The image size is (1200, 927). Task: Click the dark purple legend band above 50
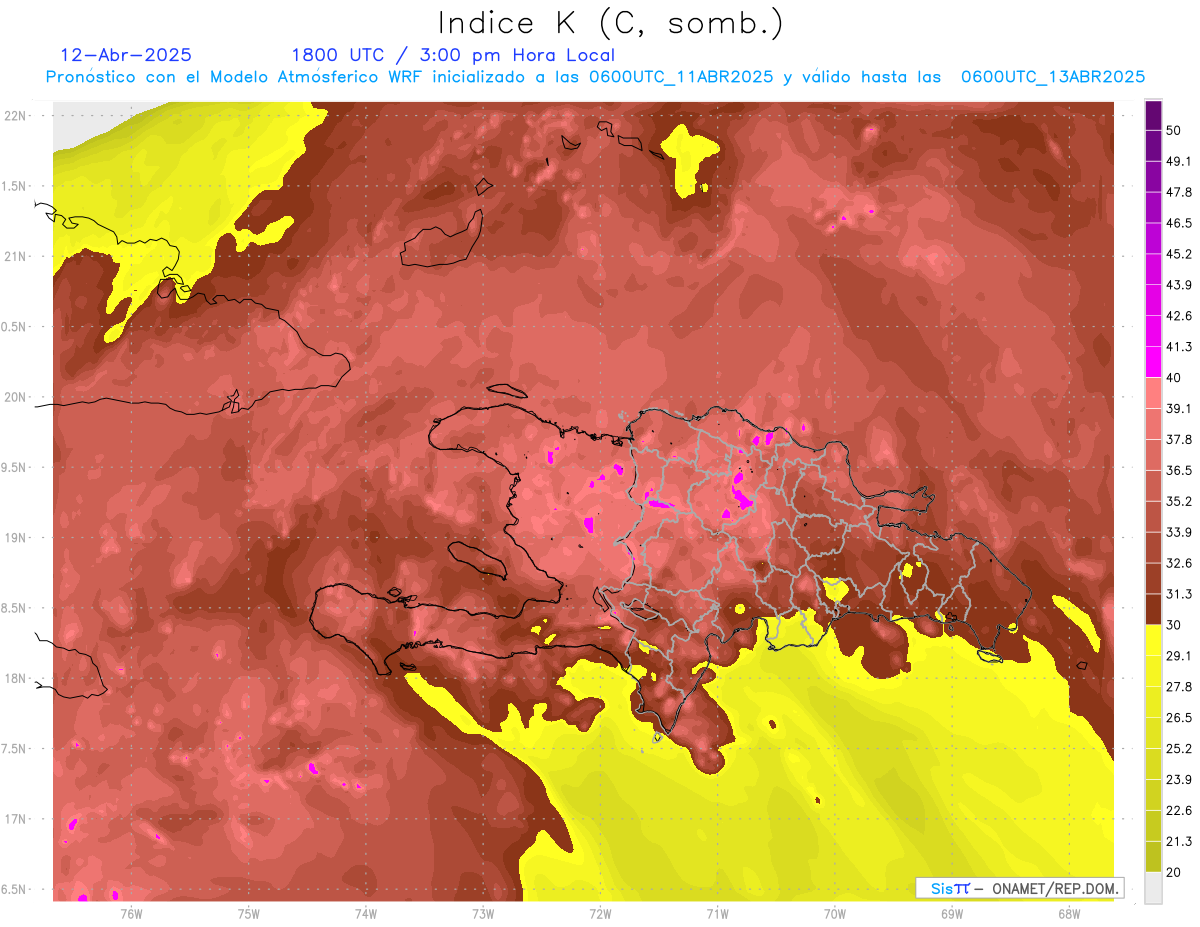(x=1153, y=115)
